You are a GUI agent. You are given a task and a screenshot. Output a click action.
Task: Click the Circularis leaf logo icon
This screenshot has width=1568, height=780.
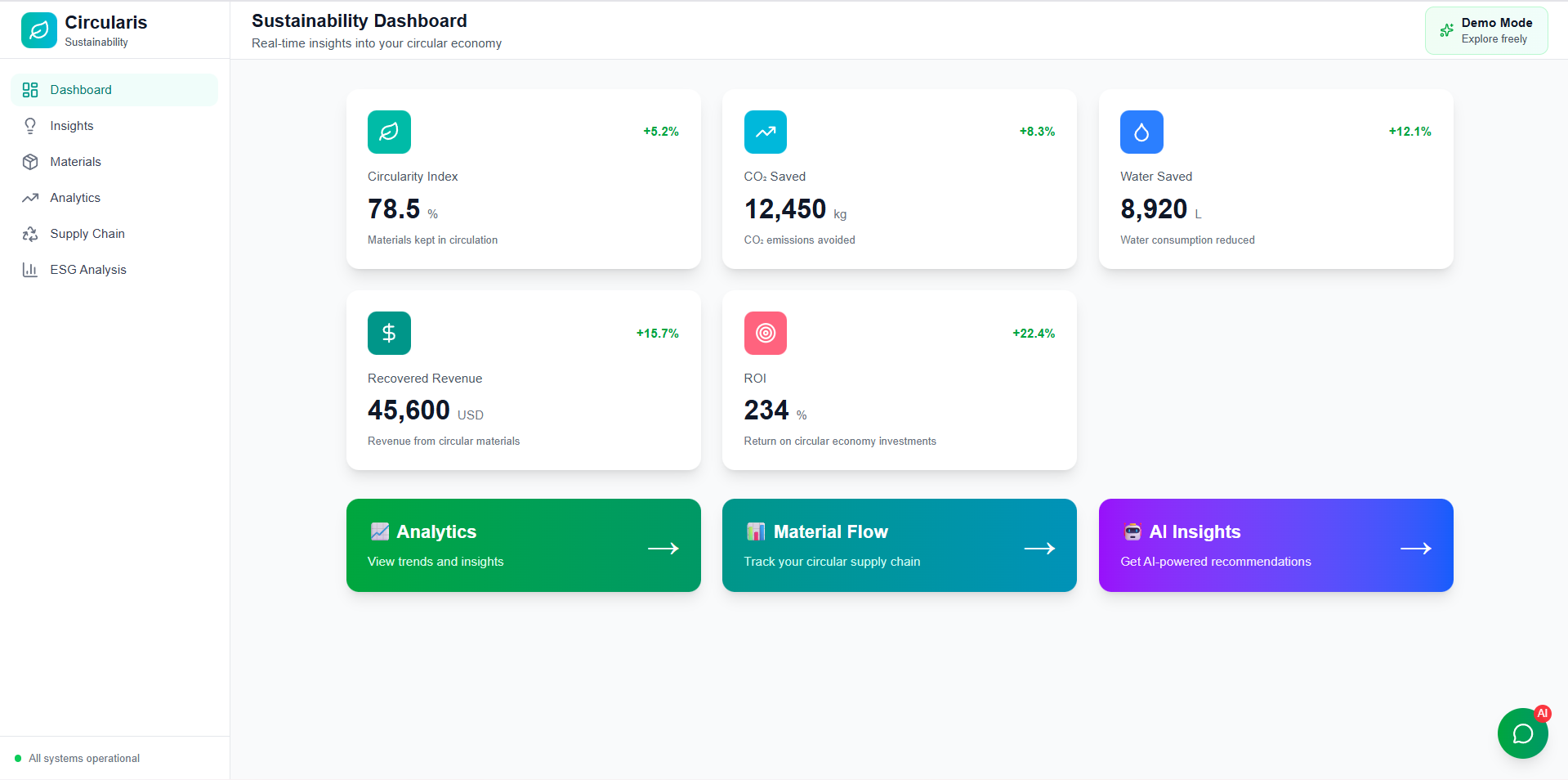pyautogui.click(x=39, y=30)
